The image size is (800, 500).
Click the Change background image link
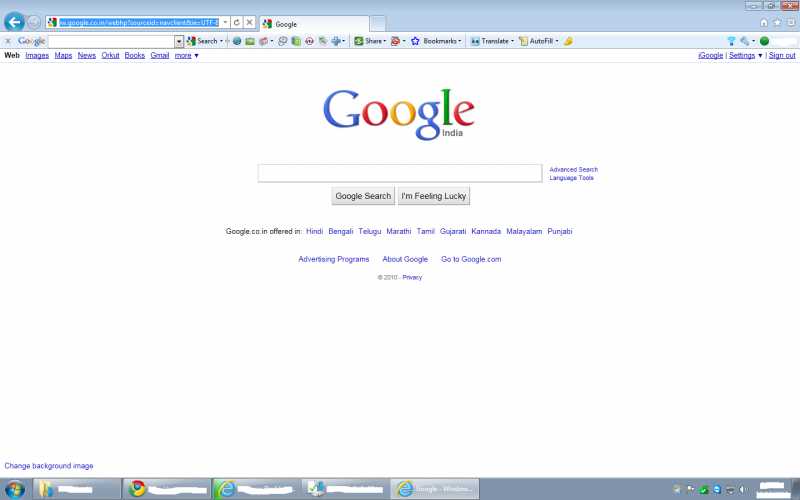tap(49, 466)
